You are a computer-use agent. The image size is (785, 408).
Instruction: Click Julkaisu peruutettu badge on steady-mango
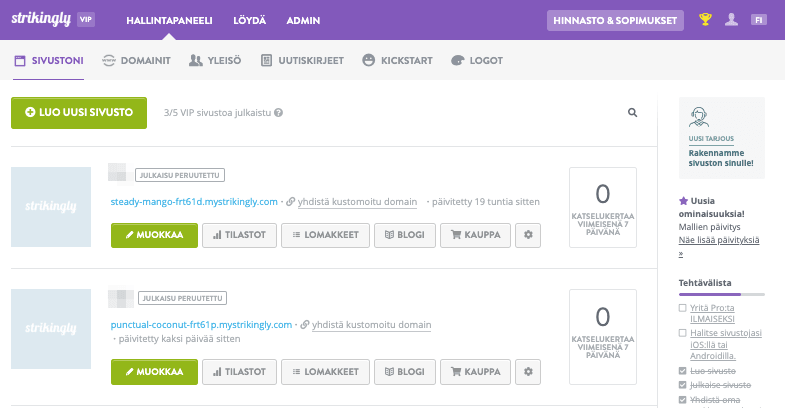tap(180, 175)
